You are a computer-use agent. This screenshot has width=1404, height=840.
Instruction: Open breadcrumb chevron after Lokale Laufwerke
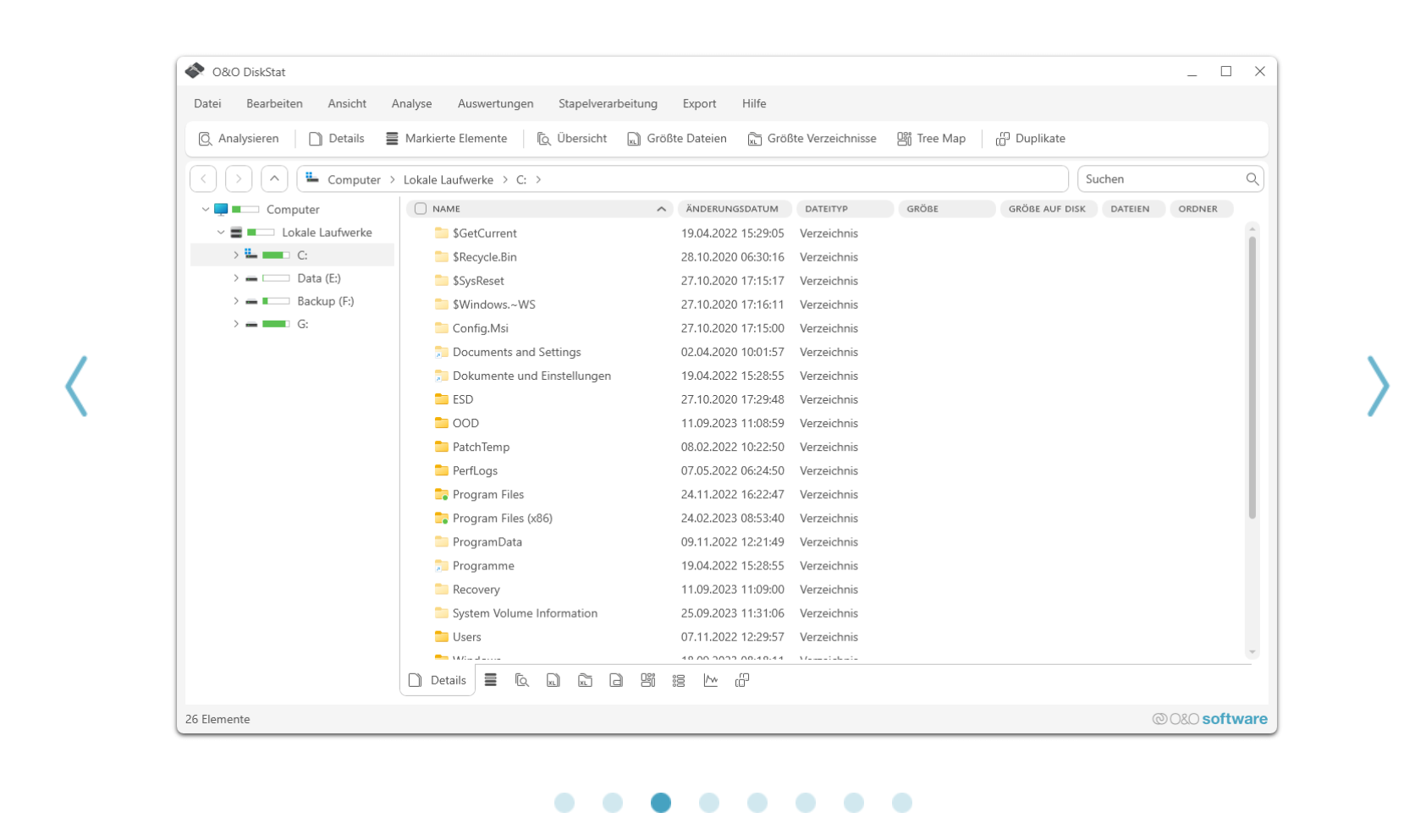(x=505, y=180)
